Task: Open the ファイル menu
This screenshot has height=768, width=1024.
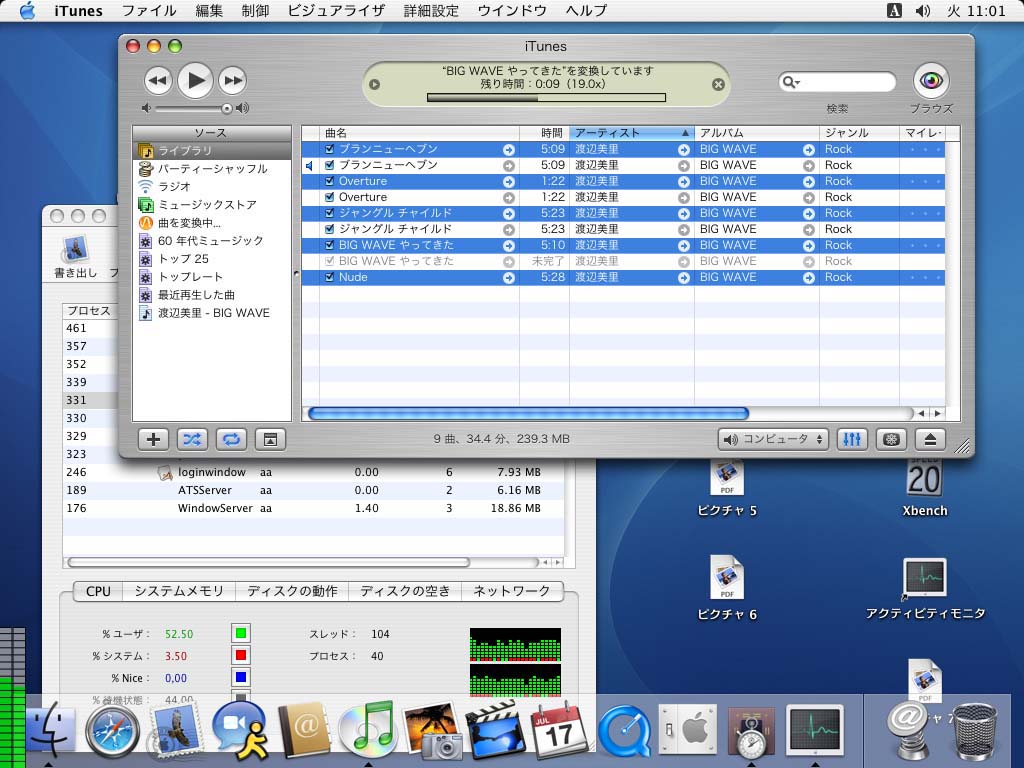Action: [149, 10]
